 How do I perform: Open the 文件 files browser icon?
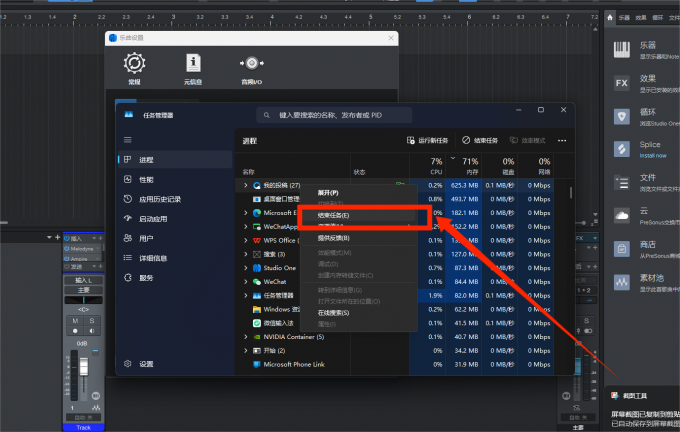tap(621, 183)
